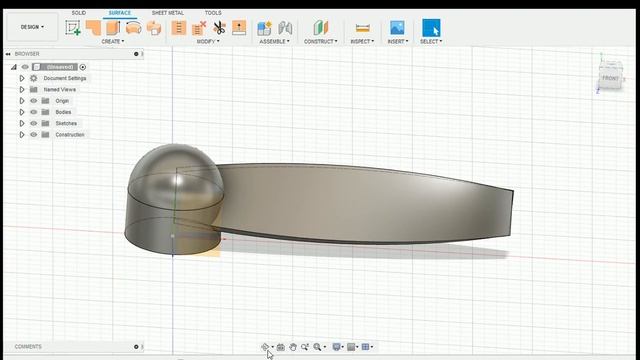Click the ViewCube Front face

(611, 78)
